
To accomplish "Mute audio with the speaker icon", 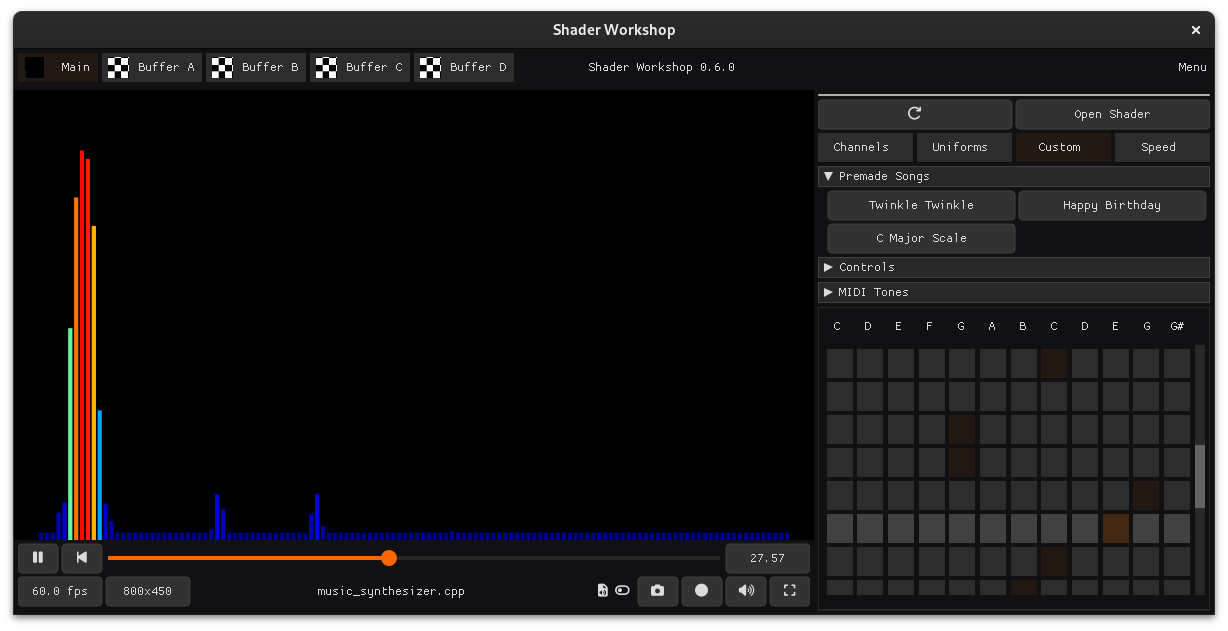I will pos(746,591).
